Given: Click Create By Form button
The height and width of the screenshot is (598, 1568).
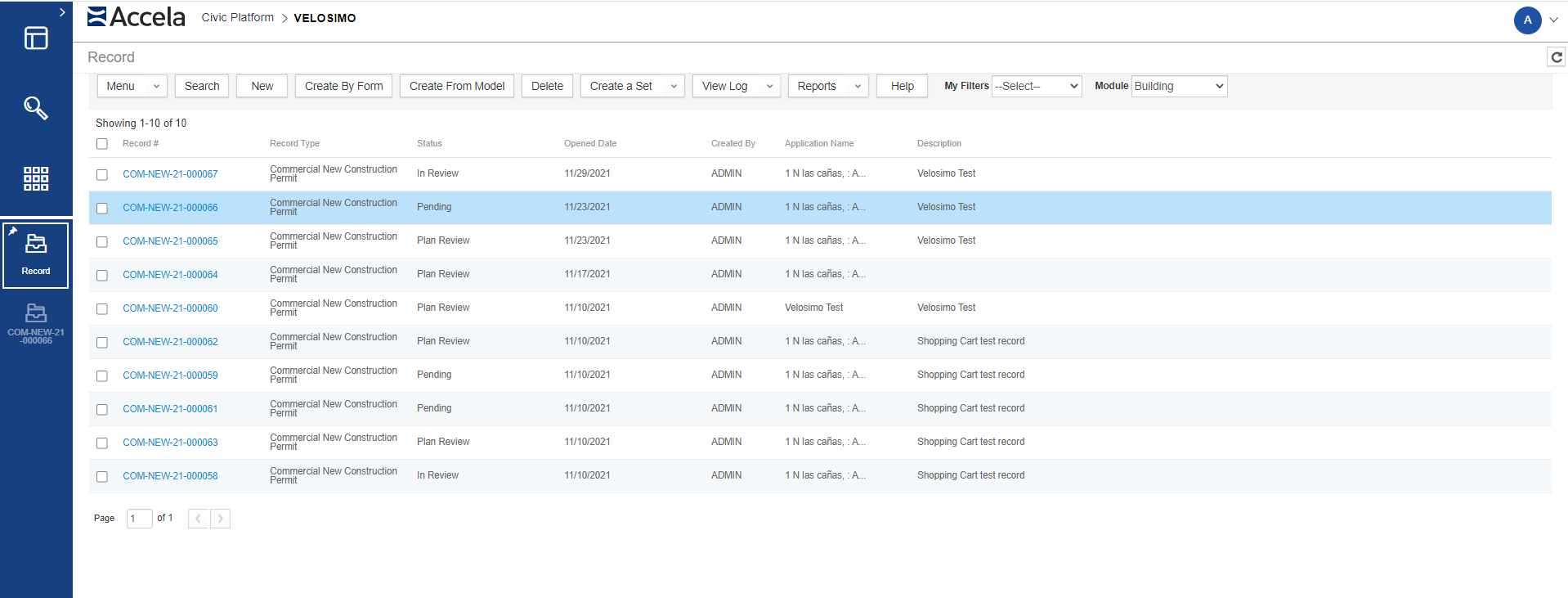Looking at the screenshot, I should (344, 86).
